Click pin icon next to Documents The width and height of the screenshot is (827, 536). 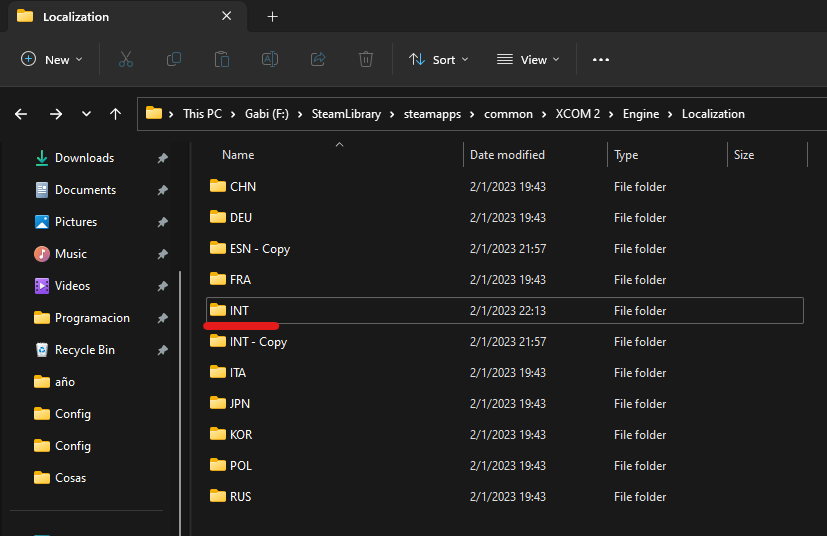tap(162, 190)
